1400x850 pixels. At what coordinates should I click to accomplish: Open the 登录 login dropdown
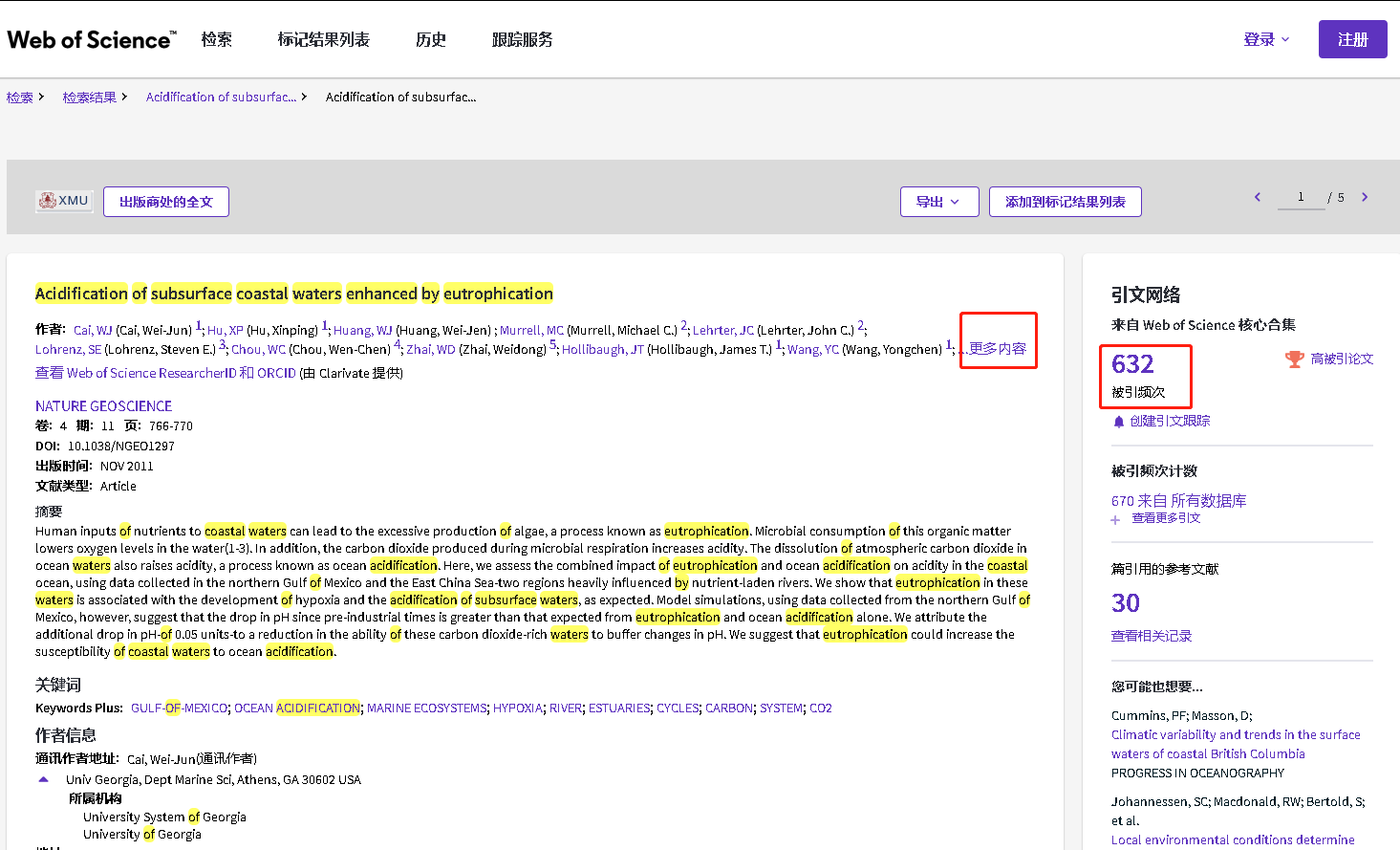coord(1266,39)
